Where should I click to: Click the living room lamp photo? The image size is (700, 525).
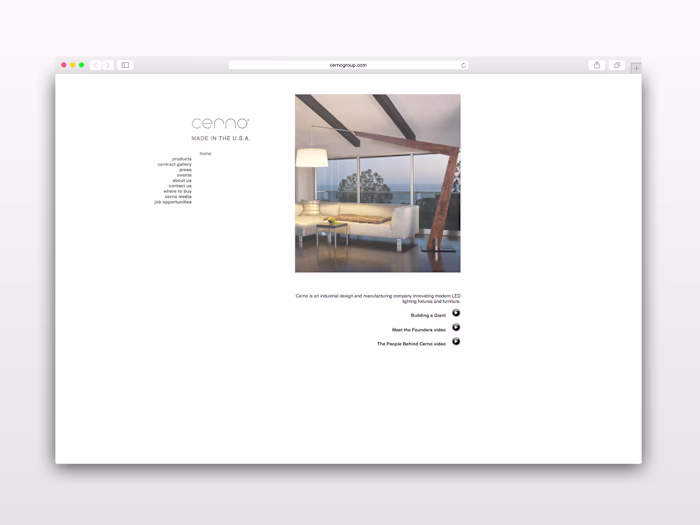pos(378,183)
